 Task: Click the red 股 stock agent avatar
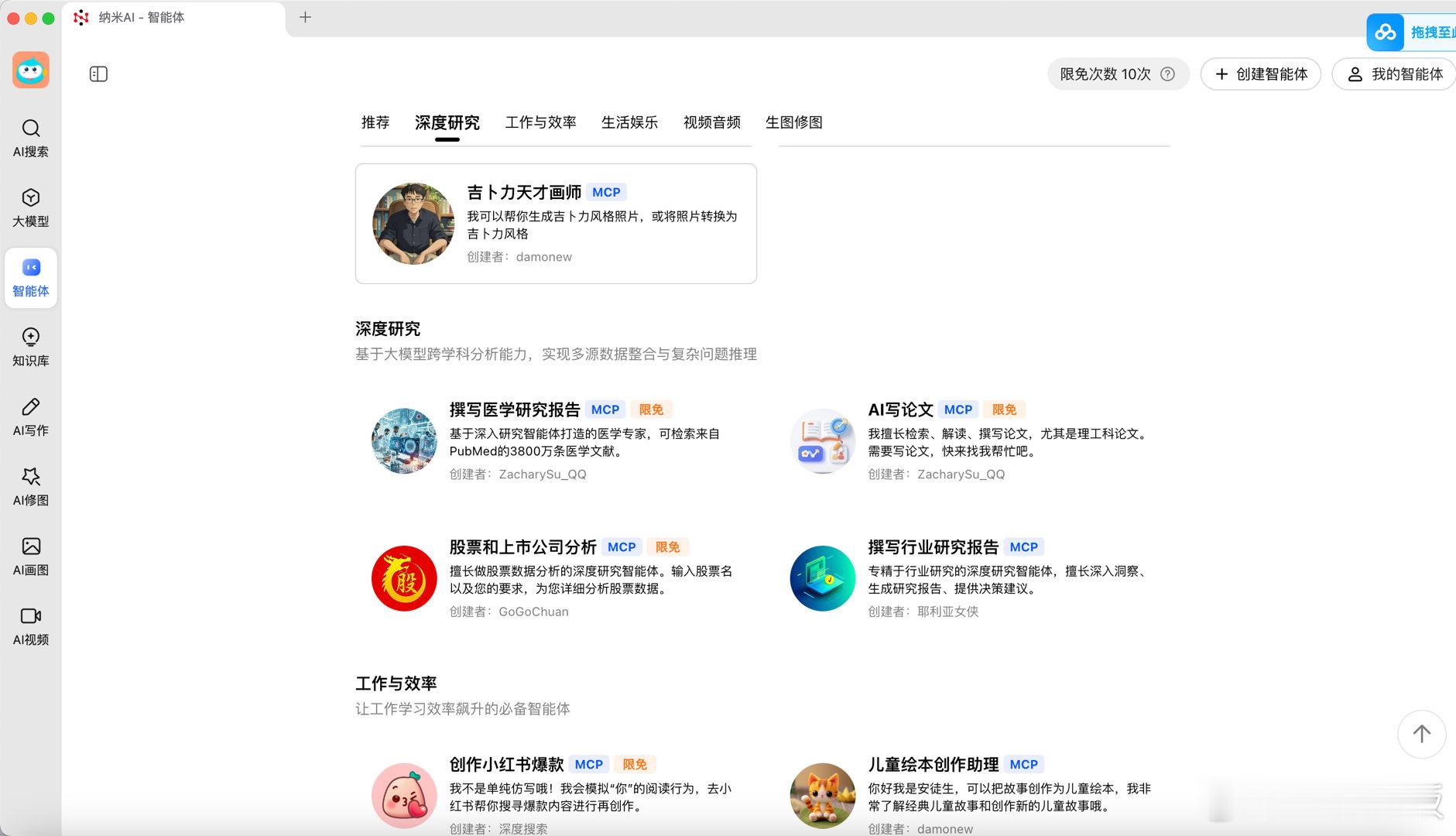click(x=404, y=578)
